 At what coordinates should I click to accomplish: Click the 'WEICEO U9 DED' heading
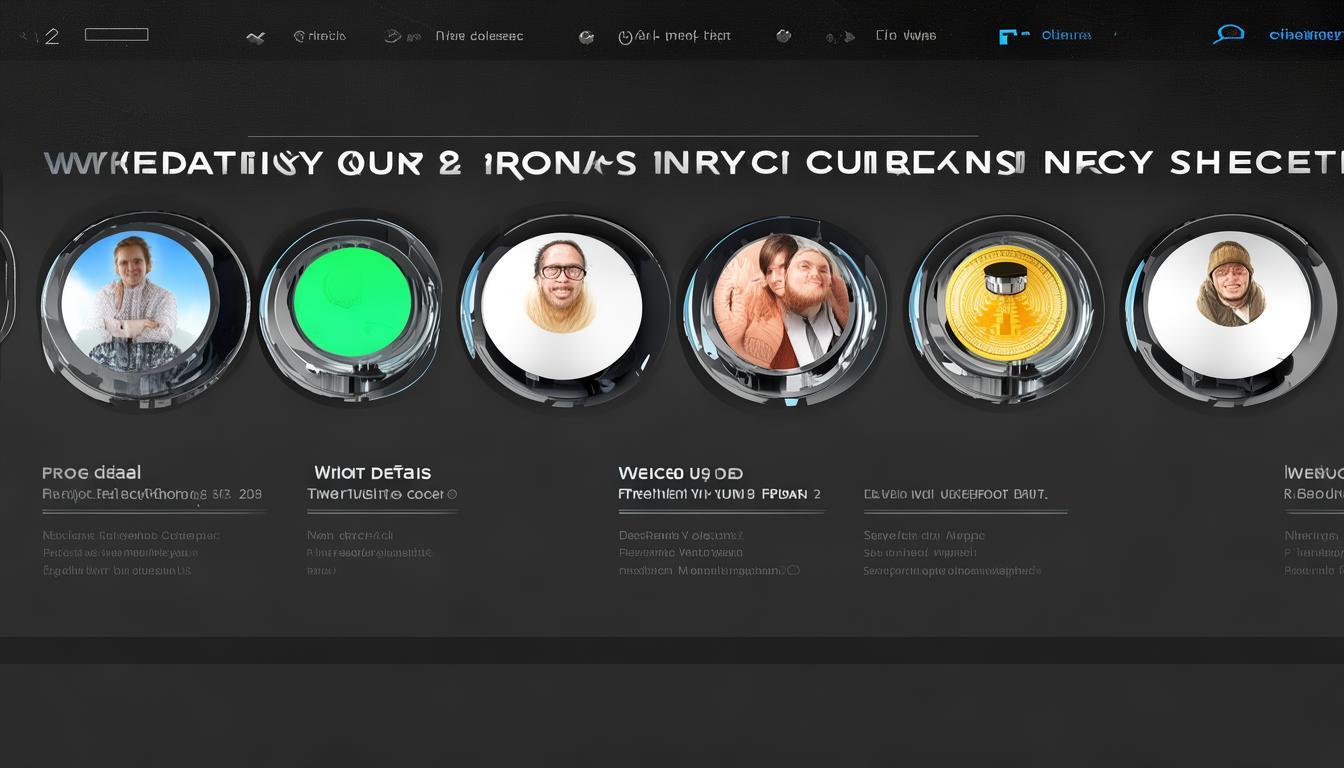pyautogui.click(x=680, y=473)
